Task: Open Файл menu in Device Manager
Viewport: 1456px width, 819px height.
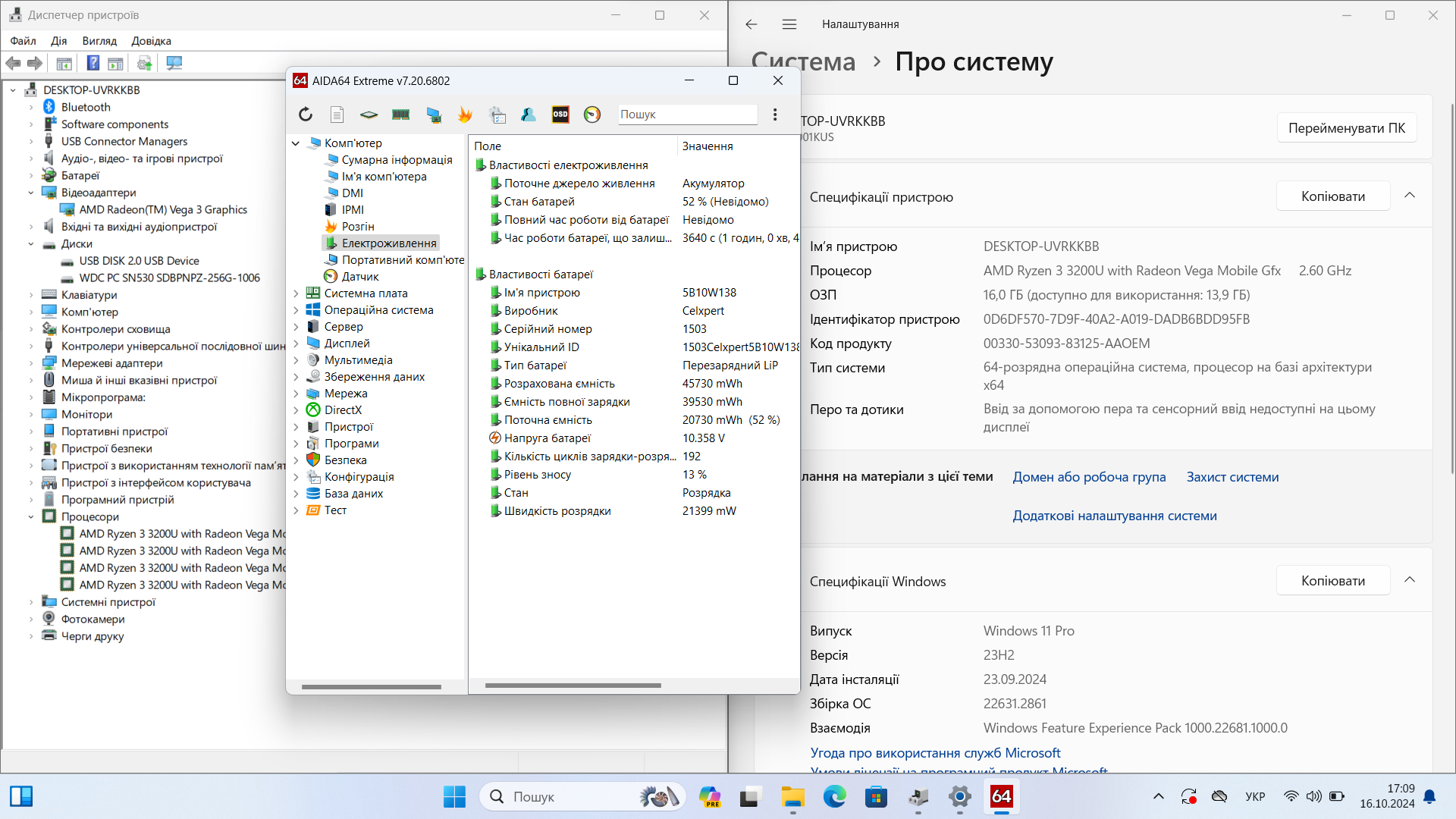Action: [x=23, y=41]
